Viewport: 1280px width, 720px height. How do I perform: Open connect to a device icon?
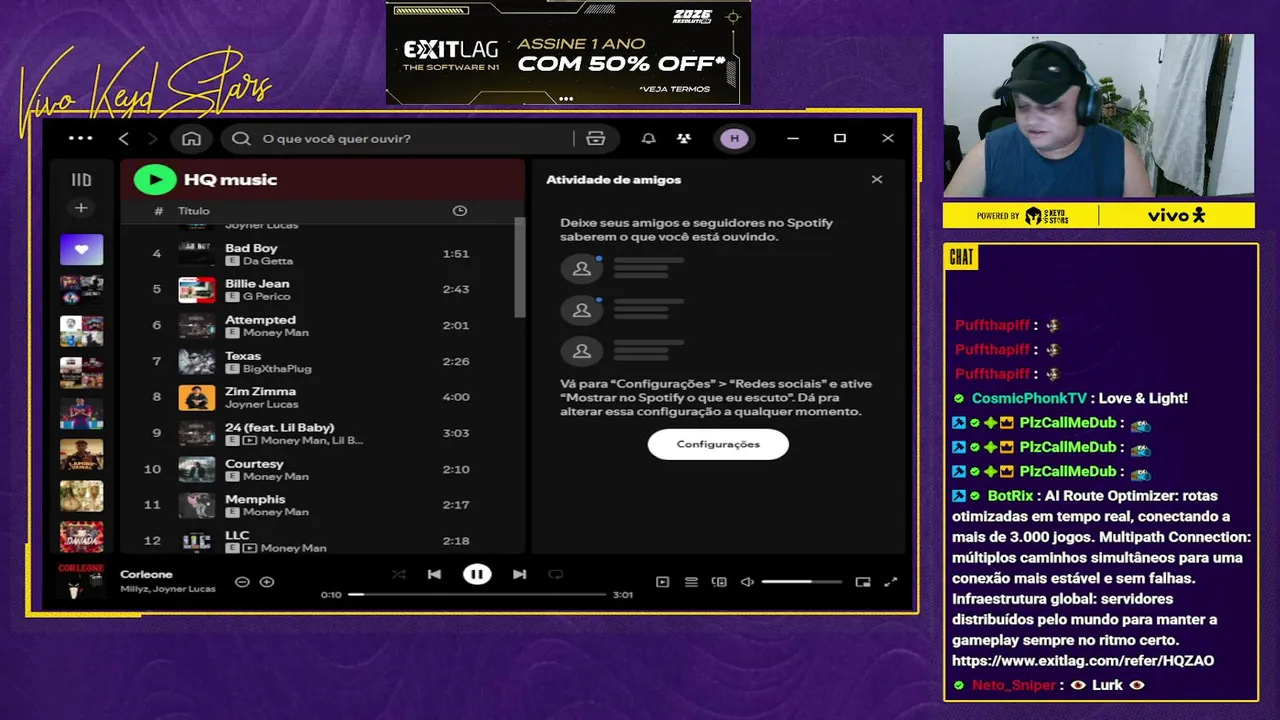[719, 582]
